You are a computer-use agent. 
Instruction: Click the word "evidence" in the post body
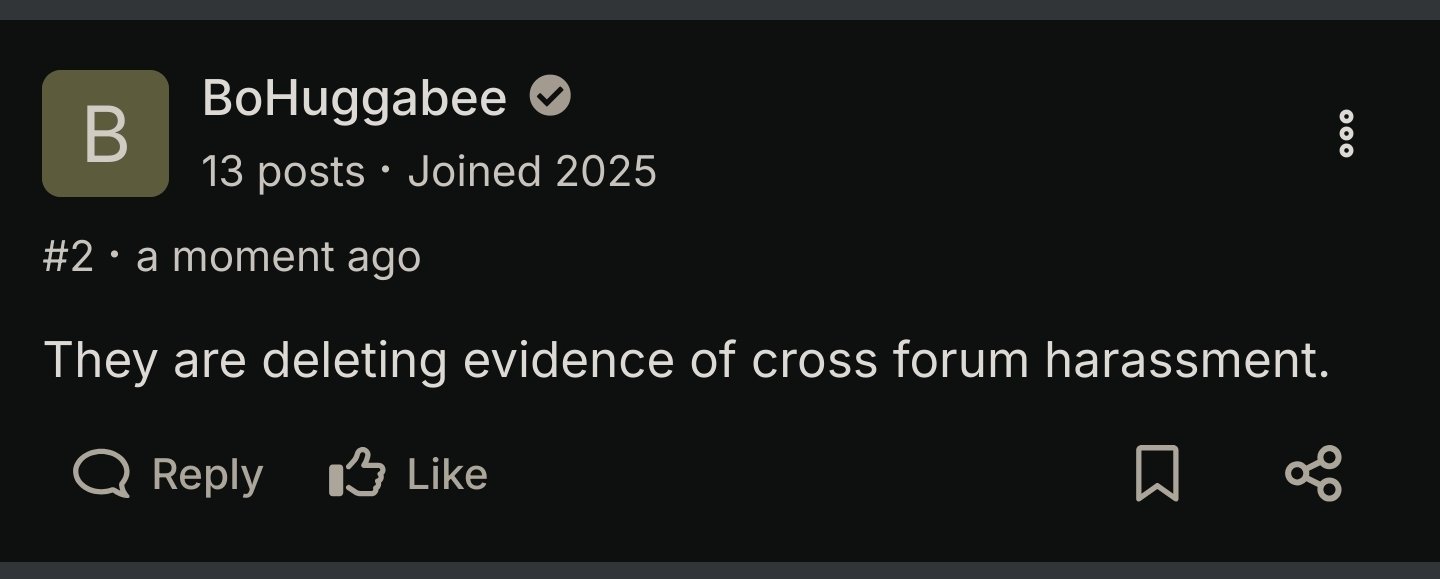click(568, 360)
